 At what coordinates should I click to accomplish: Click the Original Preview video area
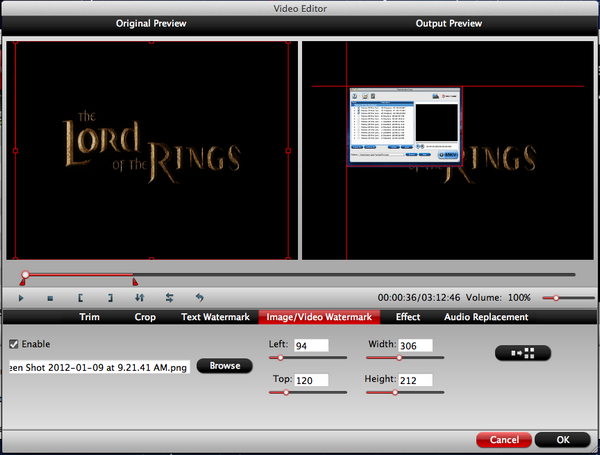[152, 150]
